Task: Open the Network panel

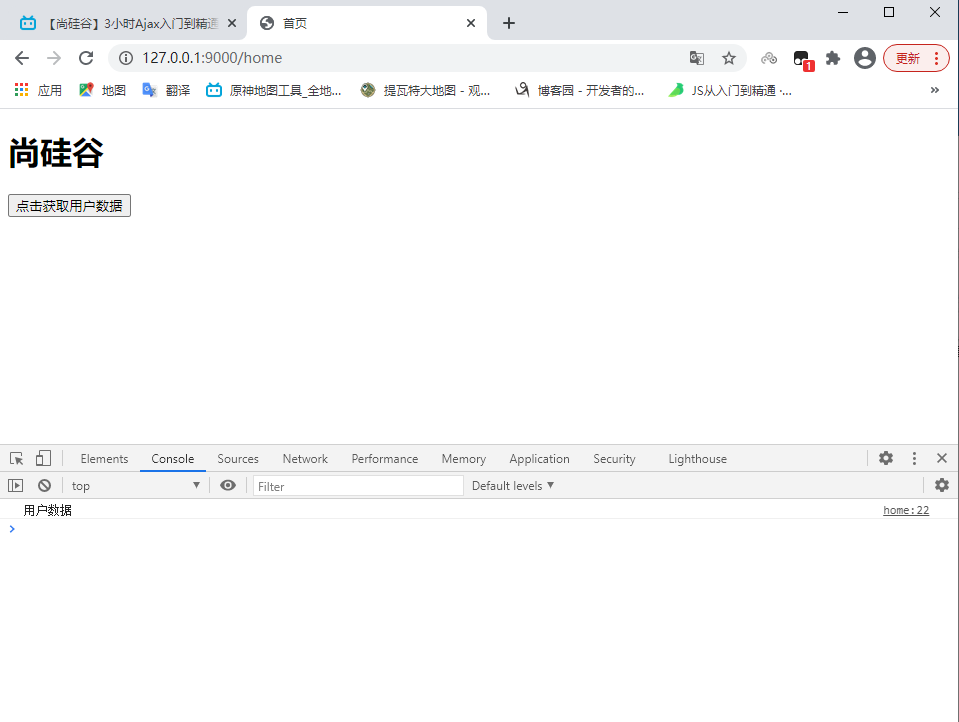Action: click(305, 459)
